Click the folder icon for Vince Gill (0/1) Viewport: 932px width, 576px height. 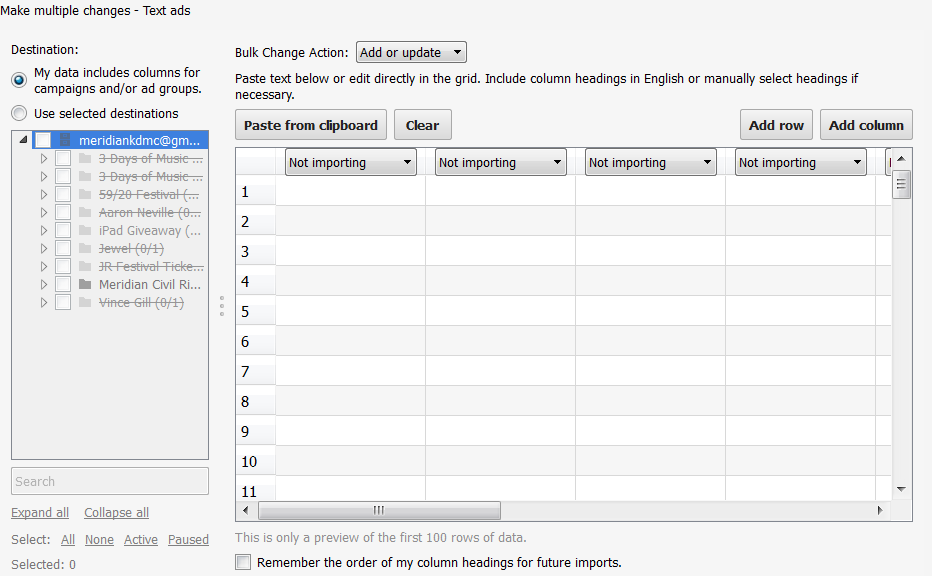86,302
